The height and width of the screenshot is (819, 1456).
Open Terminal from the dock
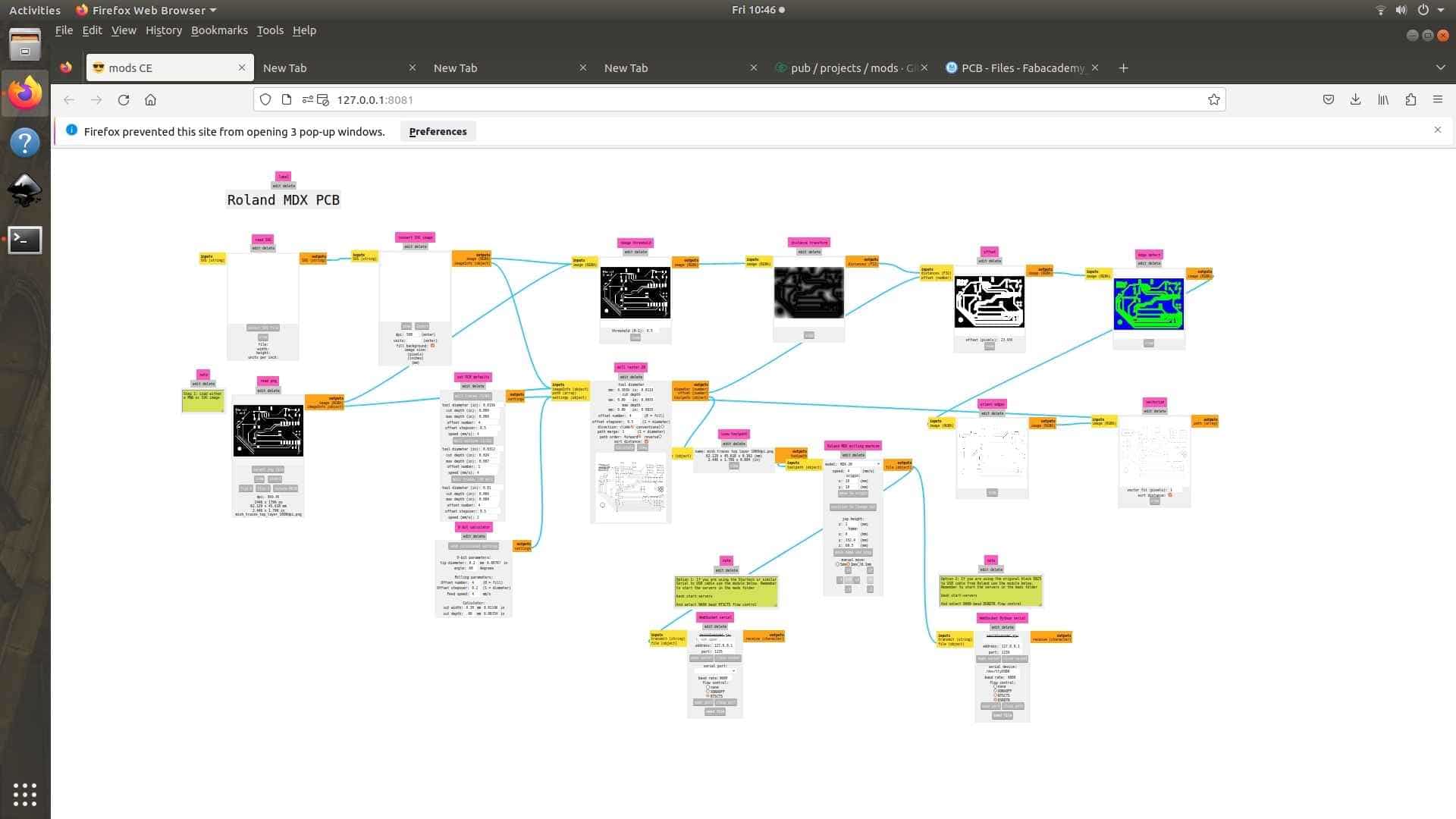24,240
